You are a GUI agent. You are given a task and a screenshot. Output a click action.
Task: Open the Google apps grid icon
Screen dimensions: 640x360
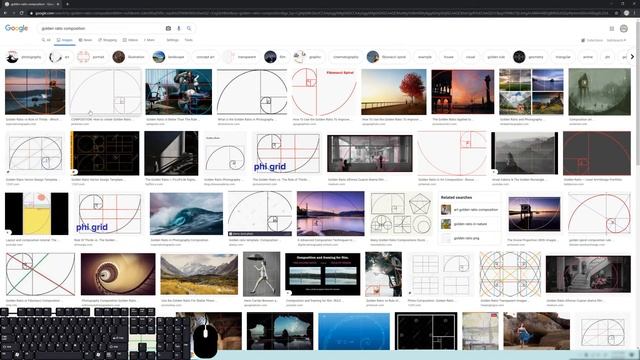(x=611, y=29)
